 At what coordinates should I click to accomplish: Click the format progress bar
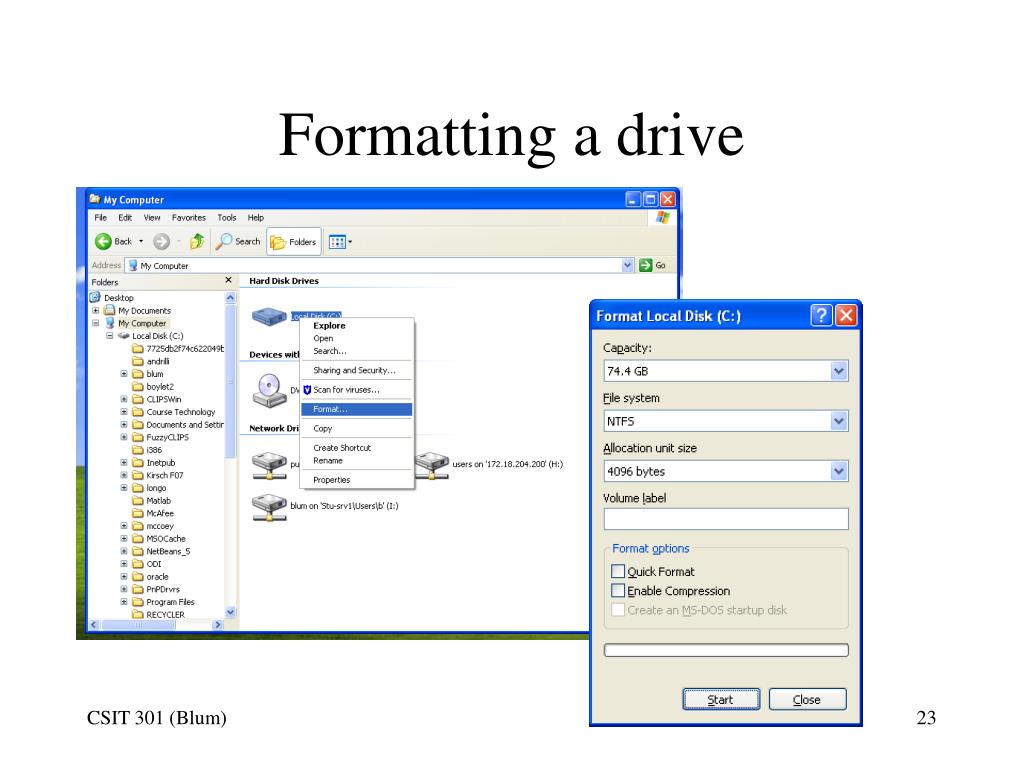coord(726,650)
